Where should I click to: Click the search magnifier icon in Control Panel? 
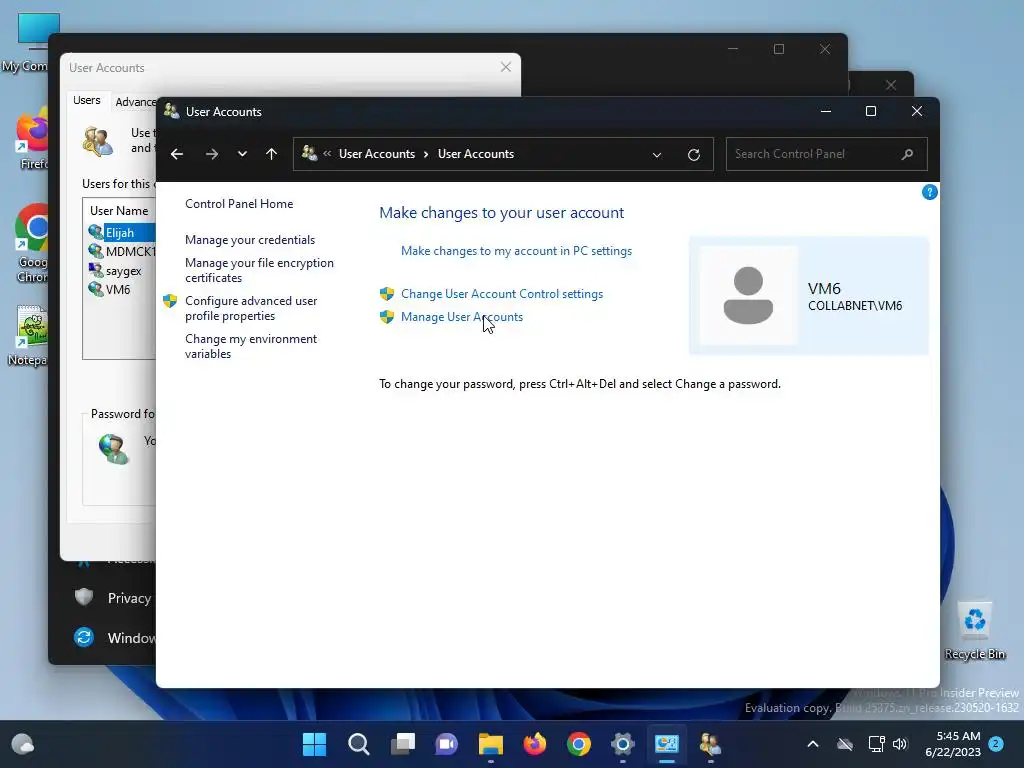tap(907, 154)
